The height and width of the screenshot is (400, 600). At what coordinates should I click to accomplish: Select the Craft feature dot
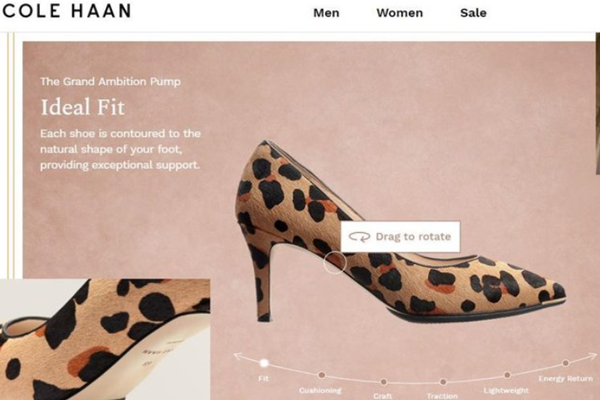click(383, 380)
